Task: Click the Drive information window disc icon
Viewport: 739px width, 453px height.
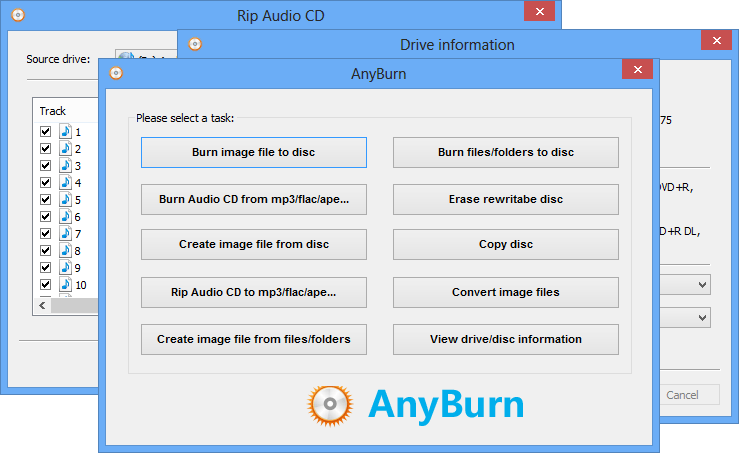Action: pos(195,44)
